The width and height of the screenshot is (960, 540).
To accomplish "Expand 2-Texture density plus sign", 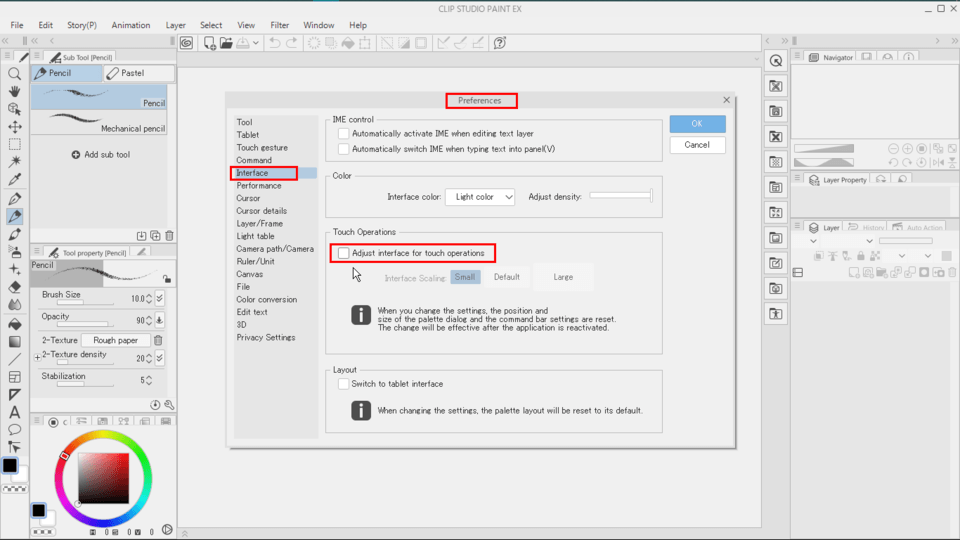I will [37, 357].
